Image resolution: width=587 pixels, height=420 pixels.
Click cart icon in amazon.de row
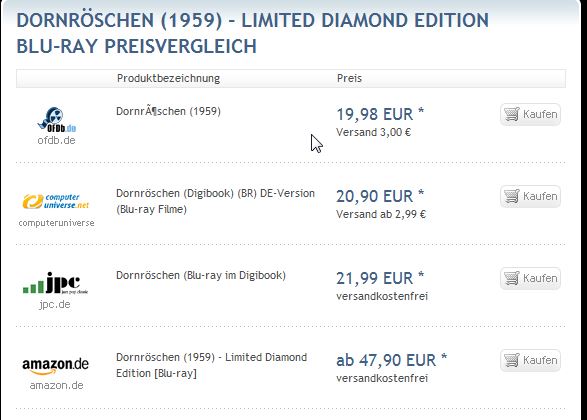[512, 360]
